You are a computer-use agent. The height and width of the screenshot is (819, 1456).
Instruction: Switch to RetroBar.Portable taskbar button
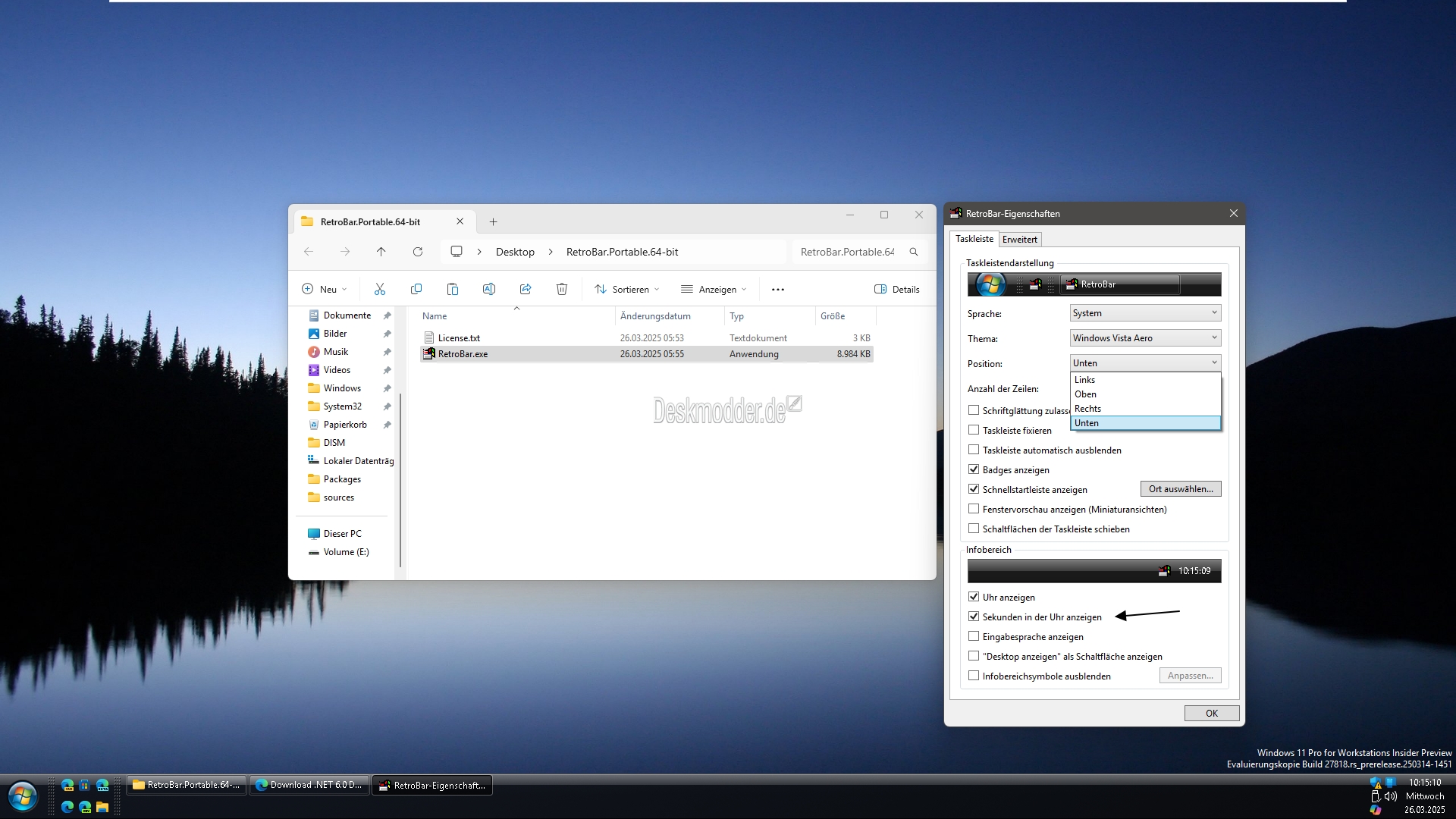tap(187, 785)
